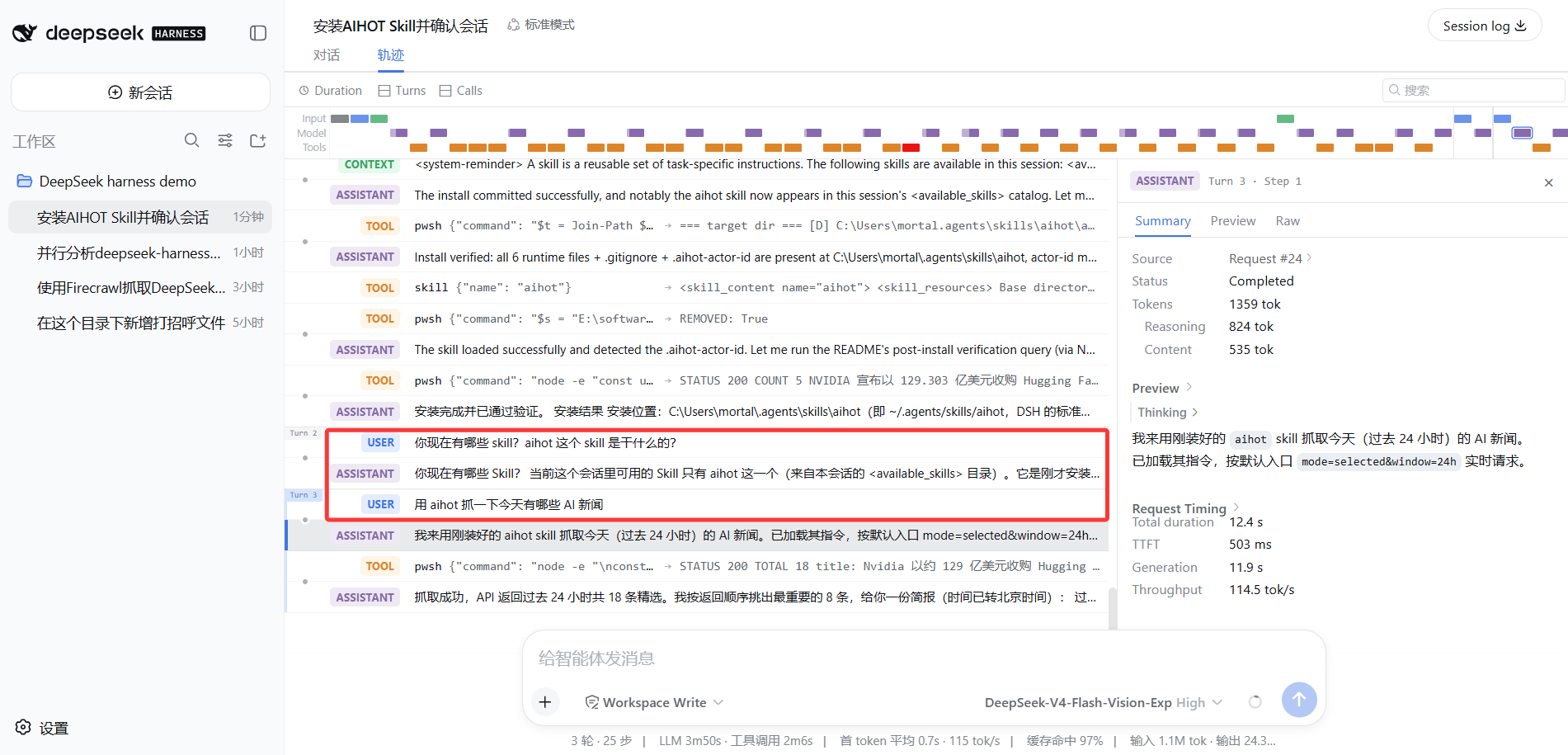Image resolution: width=1568 pixels, height=755 pixels.
Task: Select session 在这个目录下新增打招呼文件
Action: 140,323
